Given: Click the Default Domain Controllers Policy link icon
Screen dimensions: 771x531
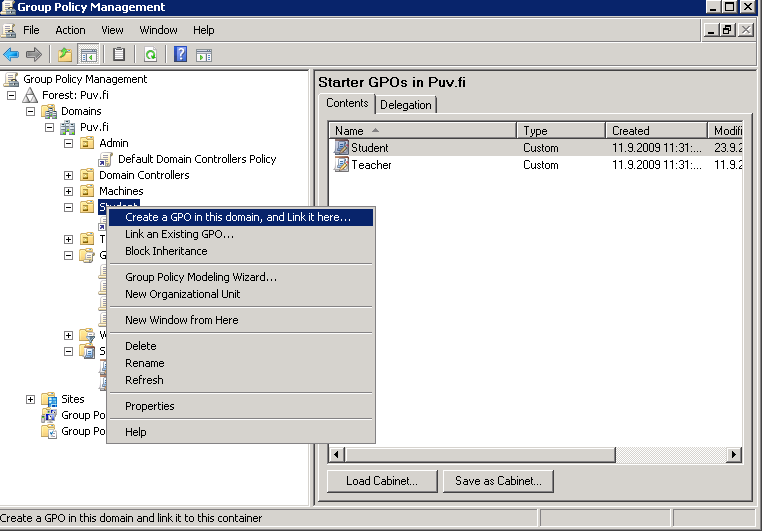Looking at the screenshot, I should (105, 159).
